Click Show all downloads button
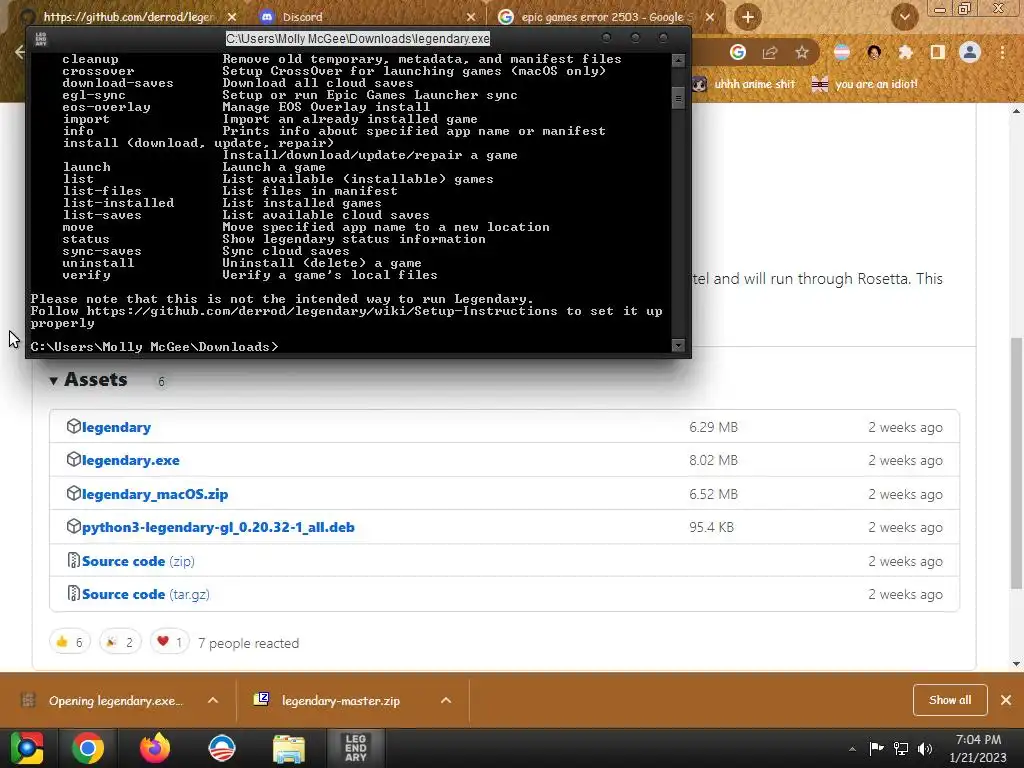This screenshot has height=768, width=1024. click(950, 700)
